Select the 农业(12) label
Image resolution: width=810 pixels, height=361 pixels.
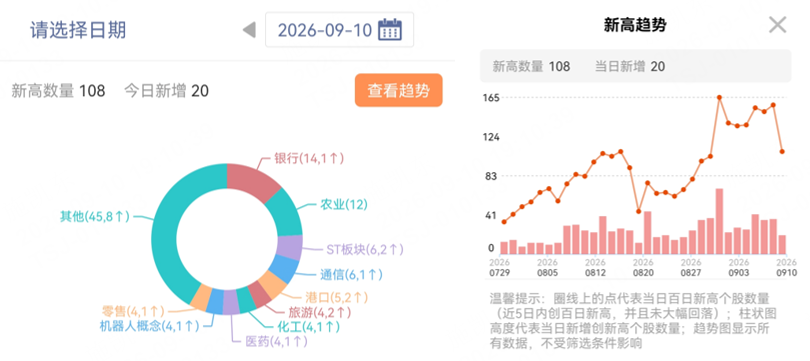point(344,205)
